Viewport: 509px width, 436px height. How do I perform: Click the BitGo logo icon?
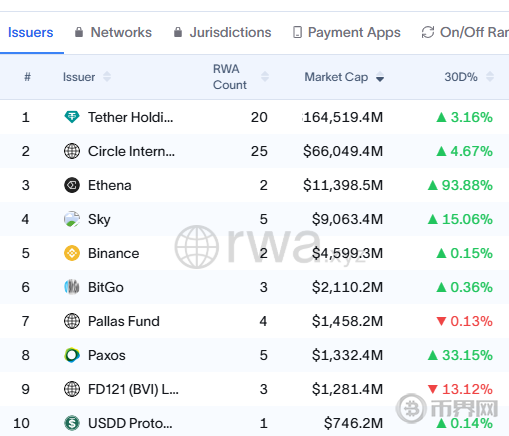72,287
